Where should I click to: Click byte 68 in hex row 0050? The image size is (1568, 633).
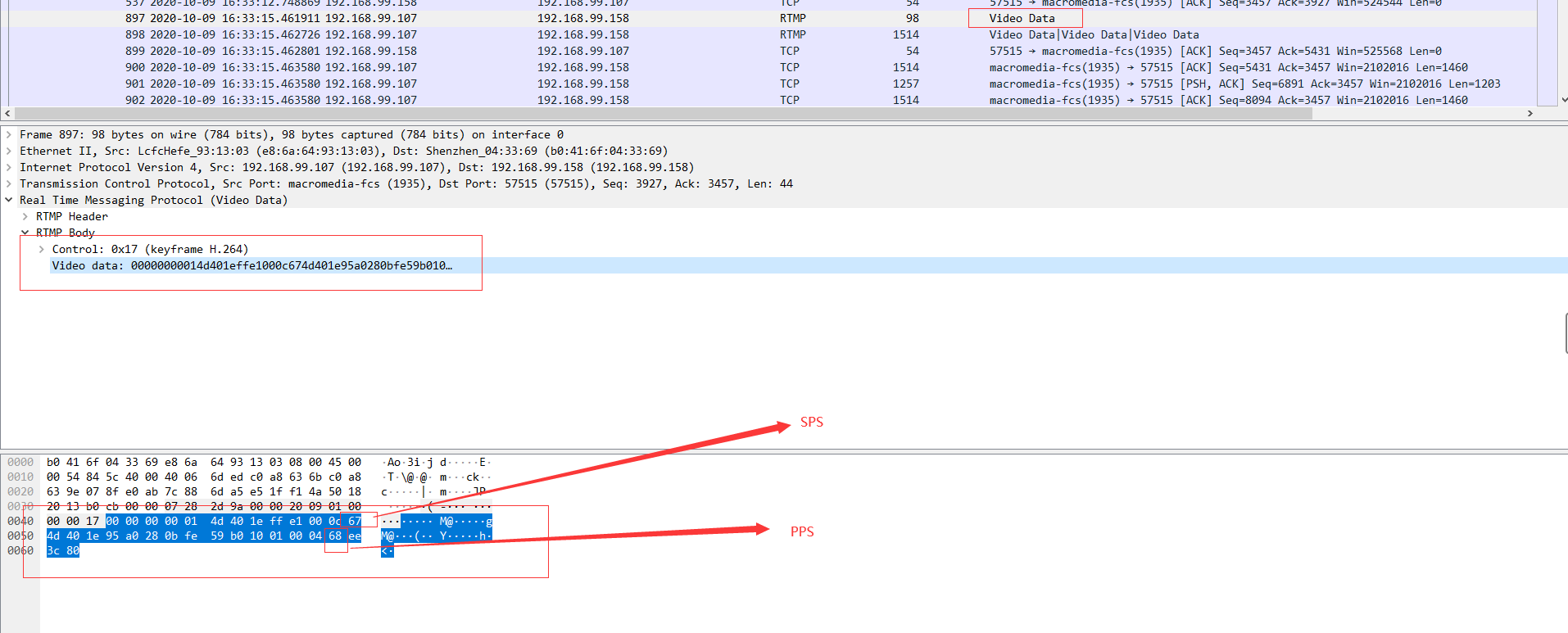[335, 536]
